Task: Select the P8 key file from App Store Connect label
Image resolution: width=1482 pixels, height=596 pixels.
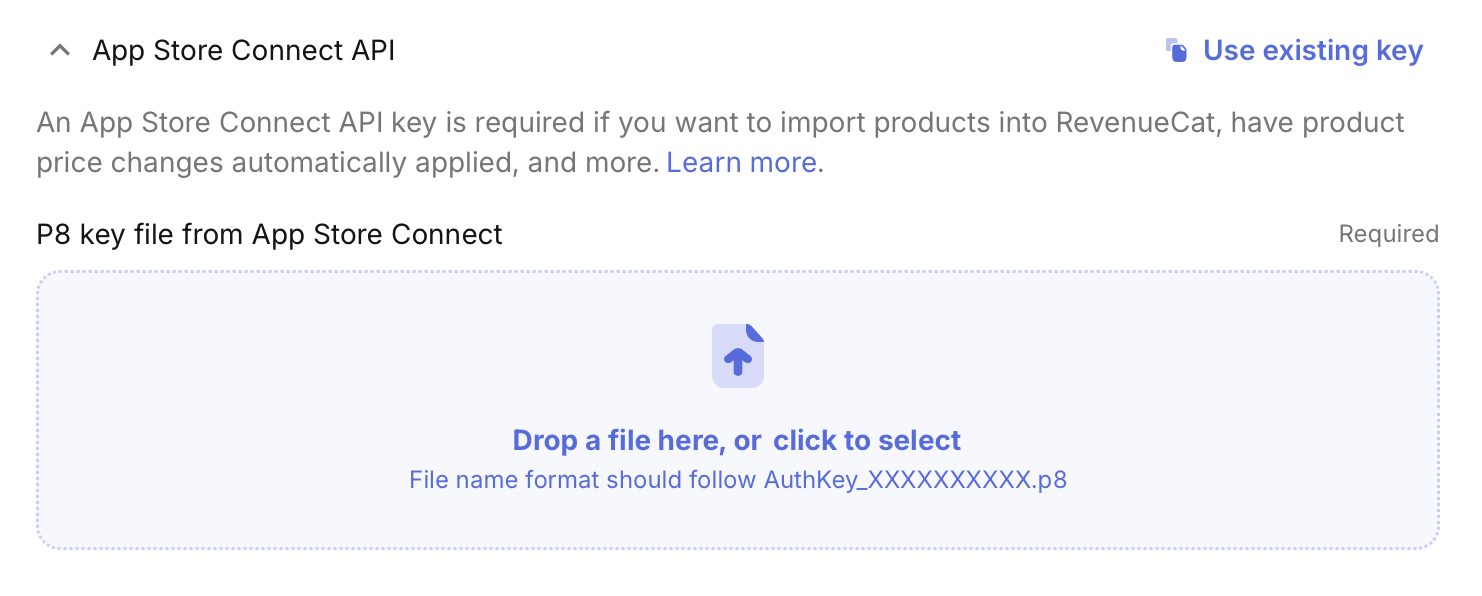Action: pyautogui.click(x=268, y=234)
